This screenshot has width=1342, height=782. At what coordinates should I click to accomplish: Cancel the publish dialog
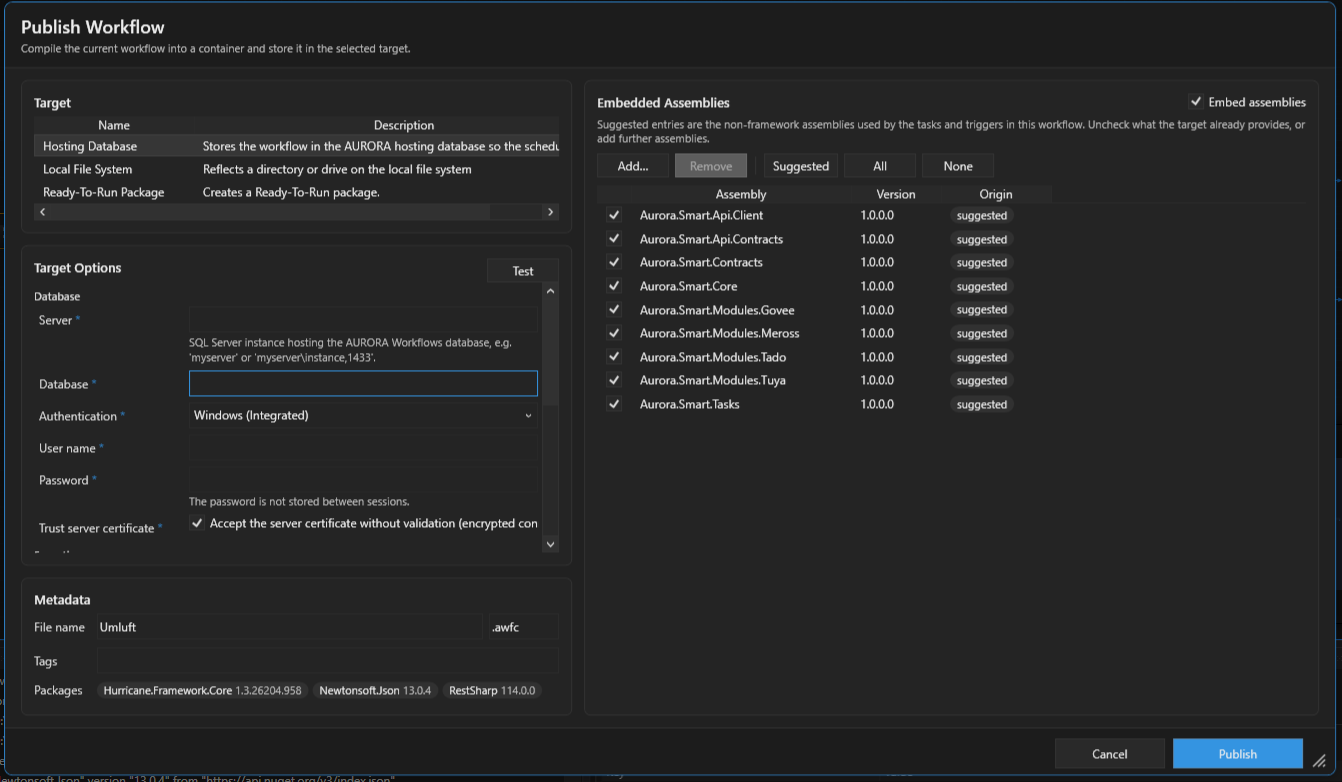click(x=1110, y=754)
